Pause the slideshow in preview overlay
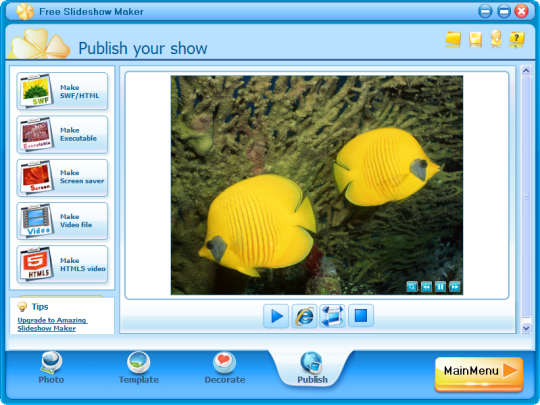 (440, 287)
